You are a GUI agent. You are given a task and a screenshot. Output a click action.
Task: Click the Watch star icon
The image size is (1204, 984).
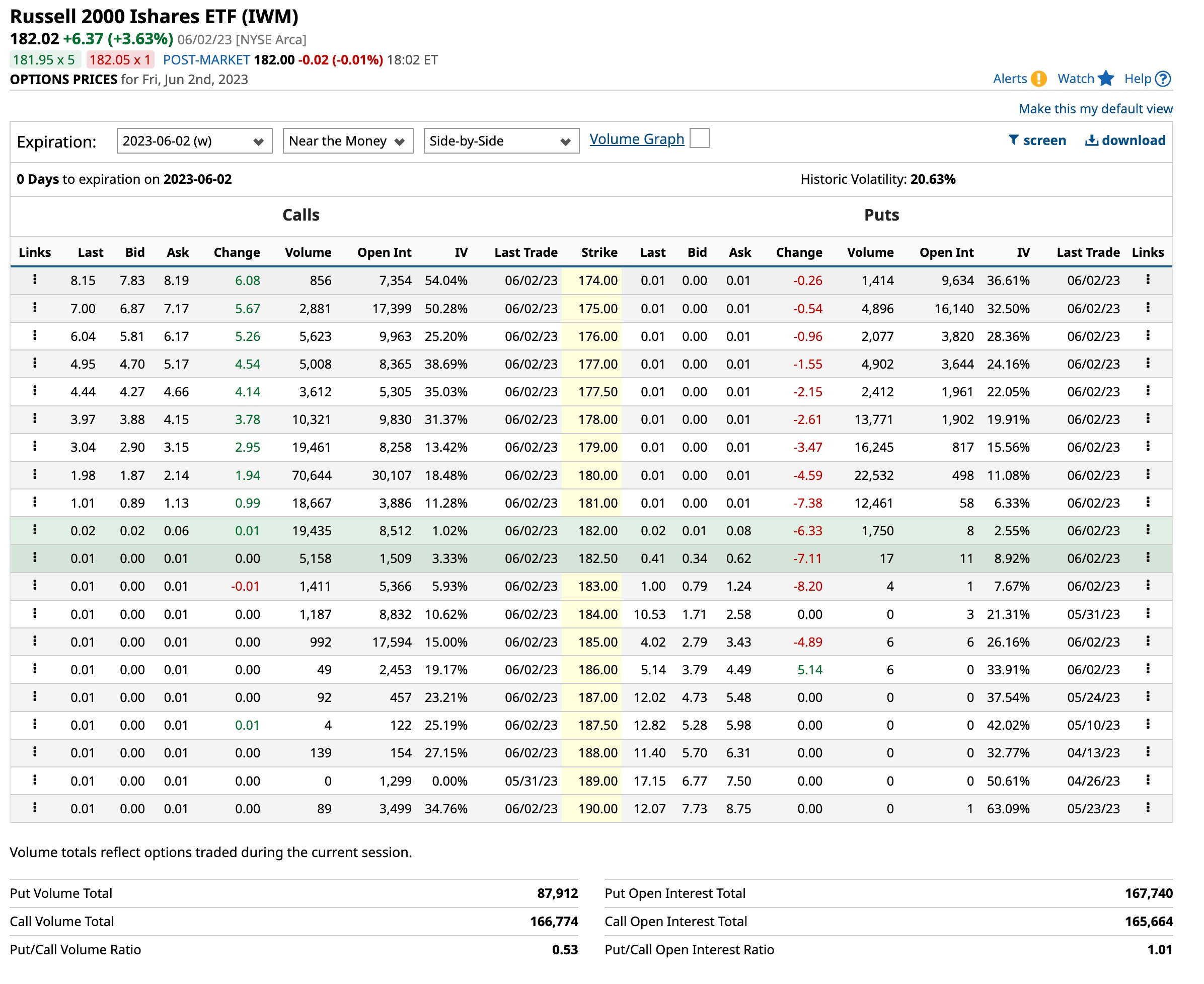[x=1105, y=79]
